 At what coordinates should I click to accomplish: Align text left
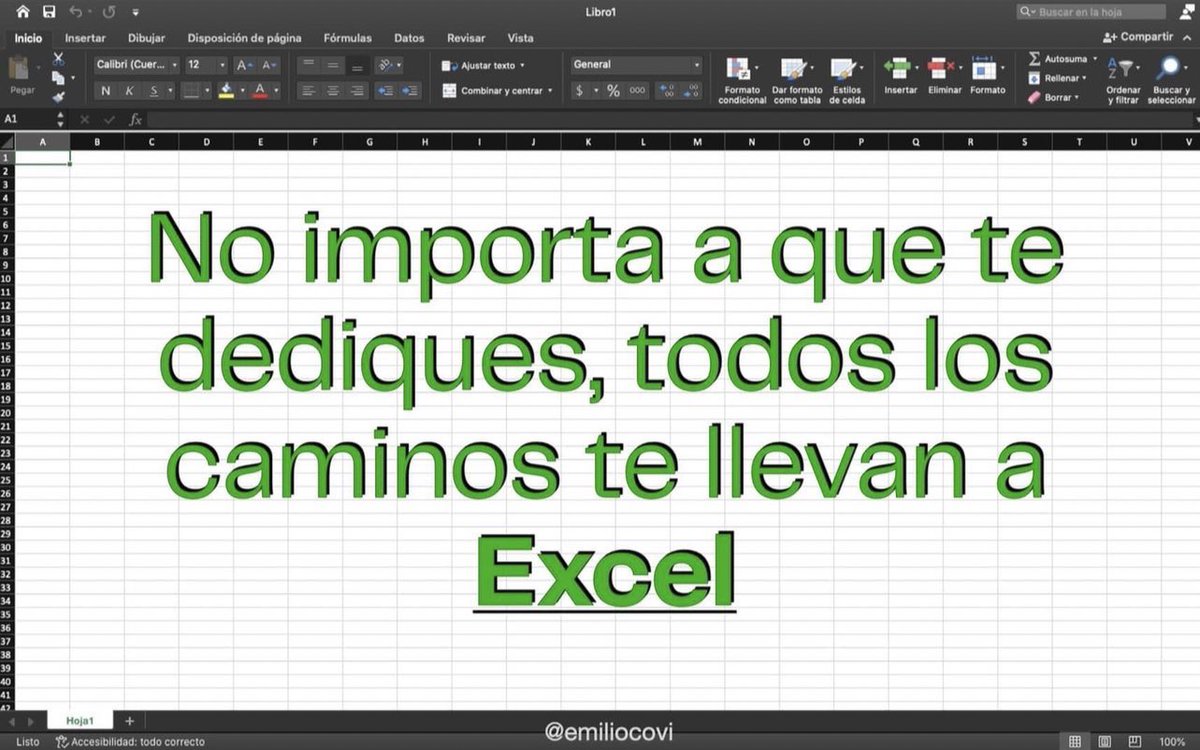tap(308, 91)
